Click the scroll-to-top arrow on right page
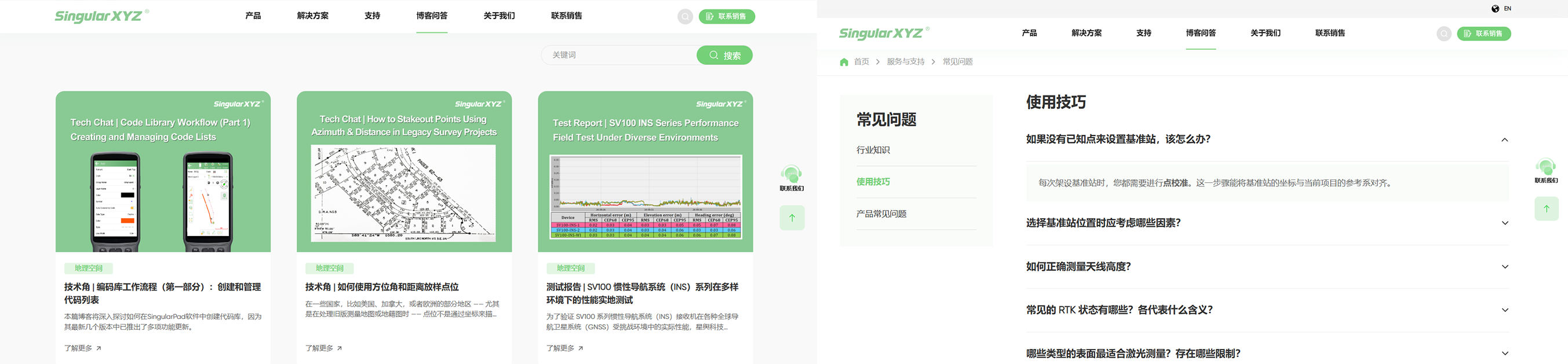1568x364 pixels. [x=1546, y=208]
